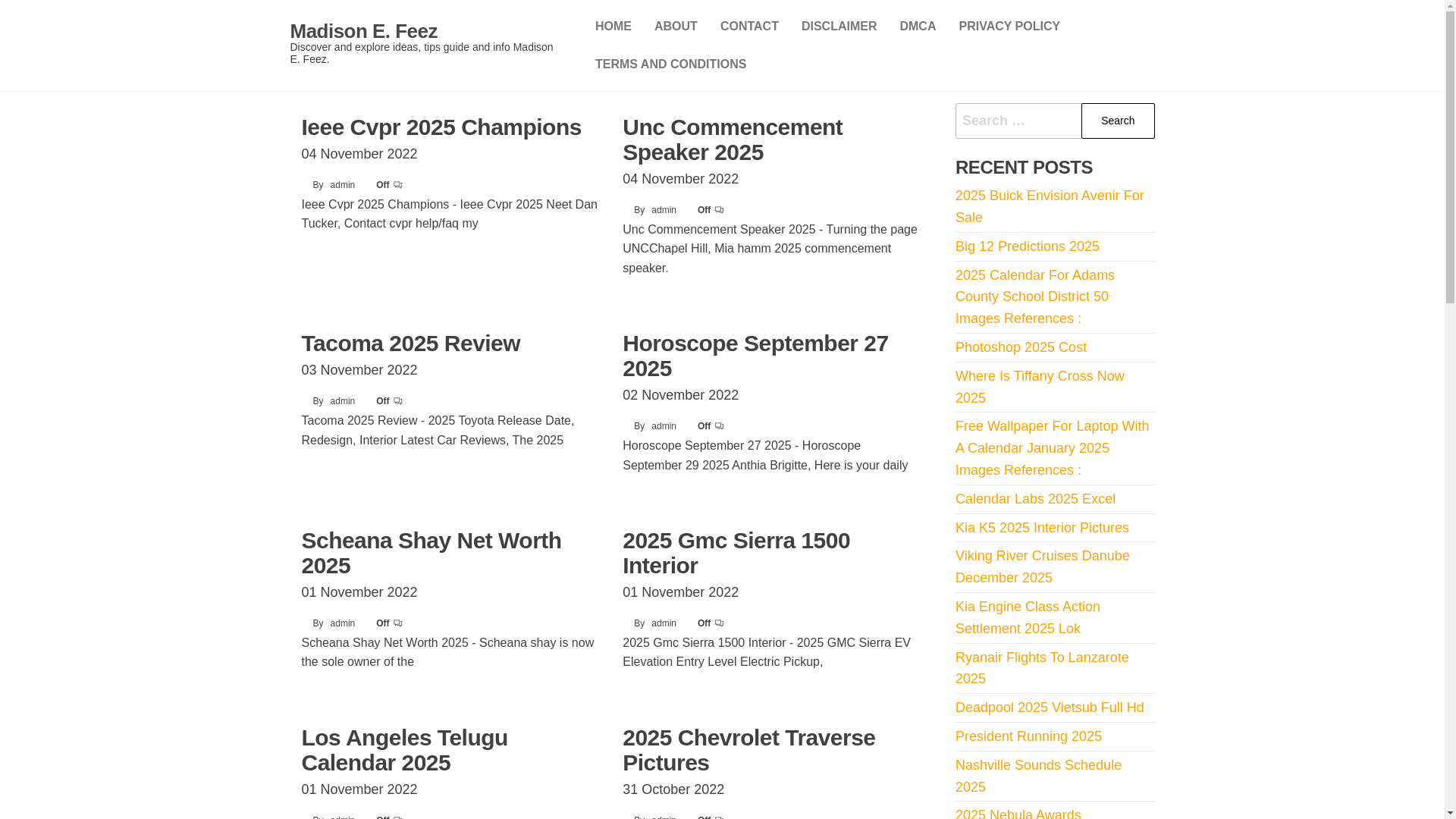
Task: Open Big 12 Predictions 2025 recent post
Action: click(x=1028, y=246)
